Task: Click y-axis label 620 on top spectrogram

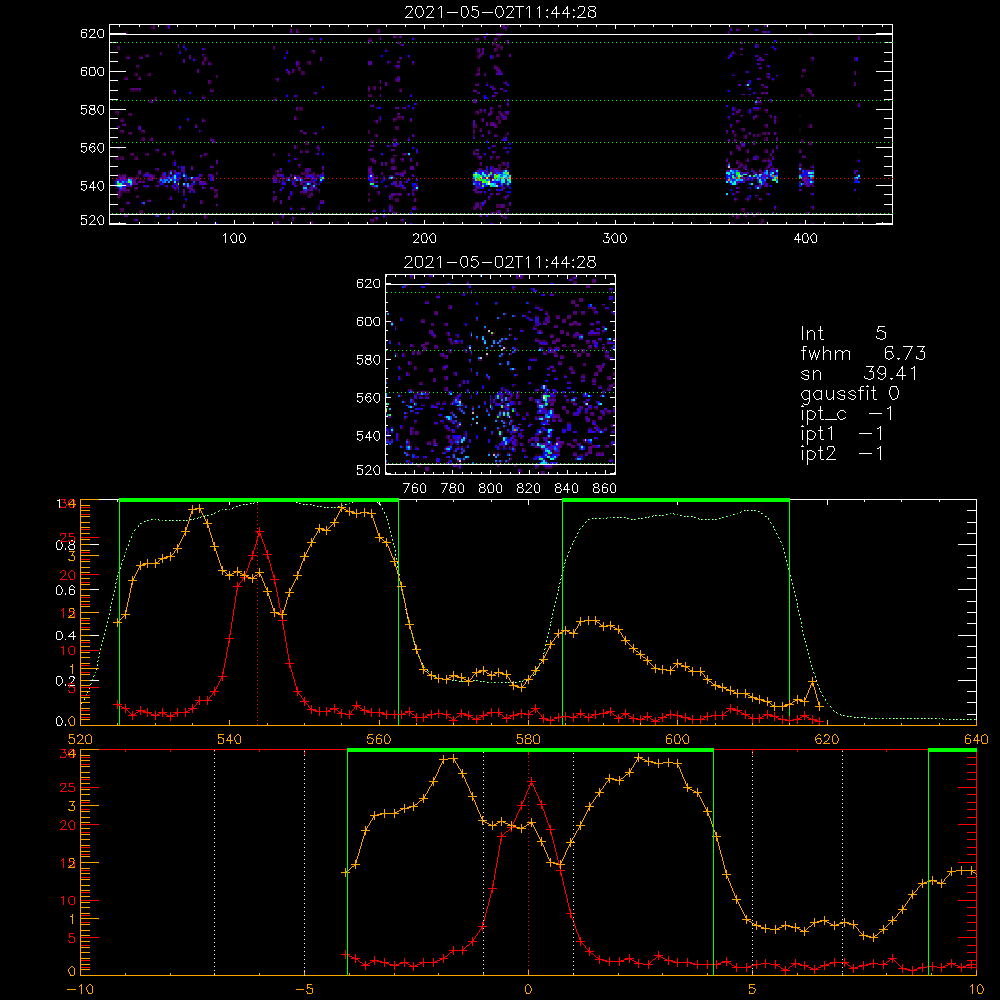Action: pyautogui.click(x=92, y=34)
